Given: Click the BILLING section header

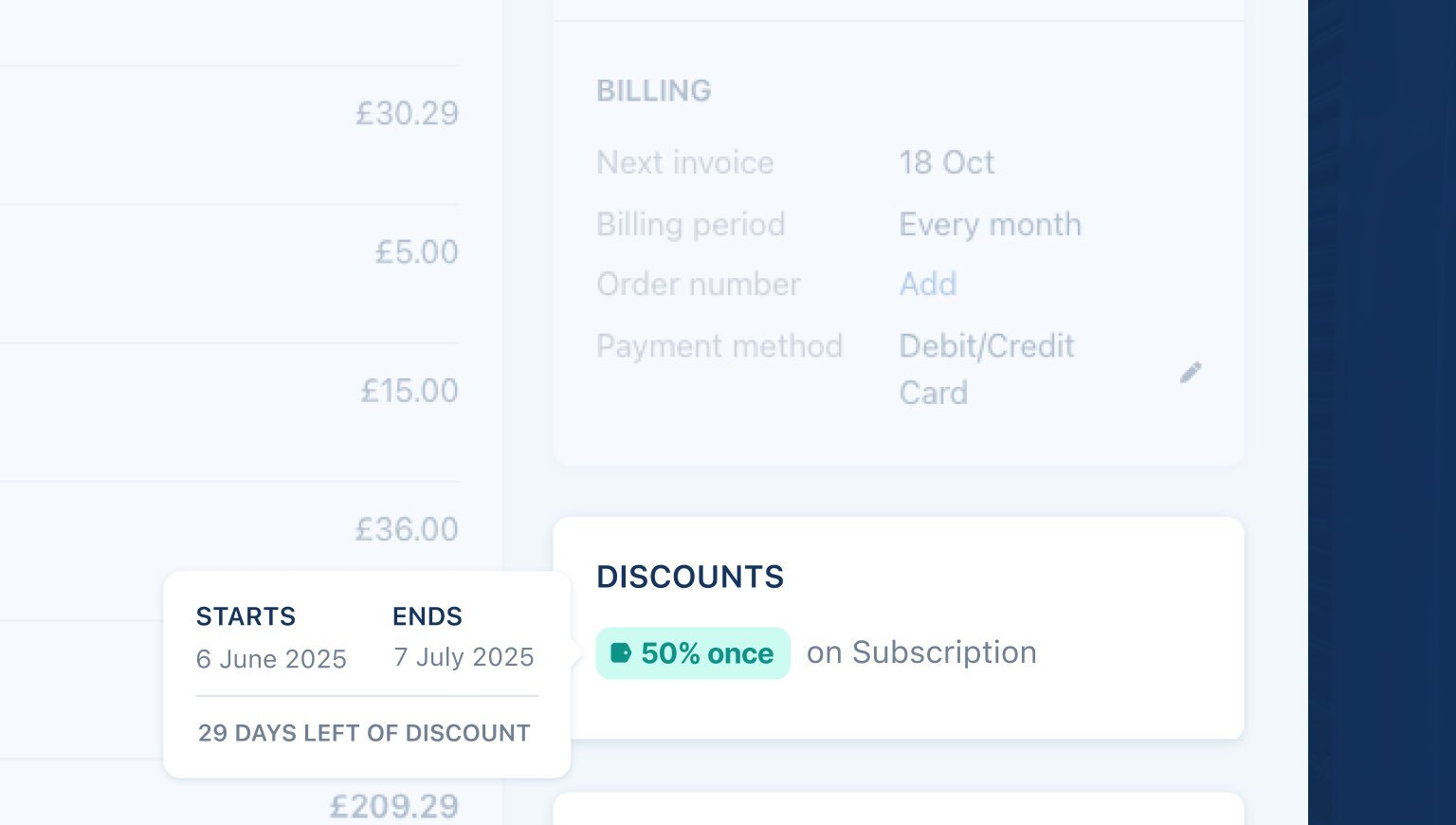Looking at the screenshot, I should tap(654, 91).
